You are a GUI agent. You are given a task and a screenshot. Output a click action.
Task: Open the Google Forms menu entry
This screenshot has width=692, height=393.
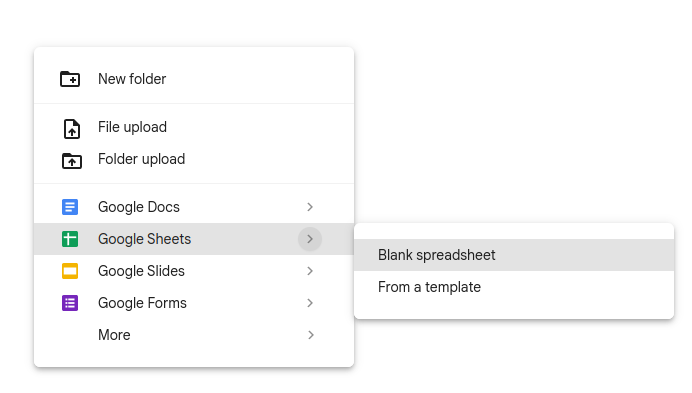tap(194, 303)
